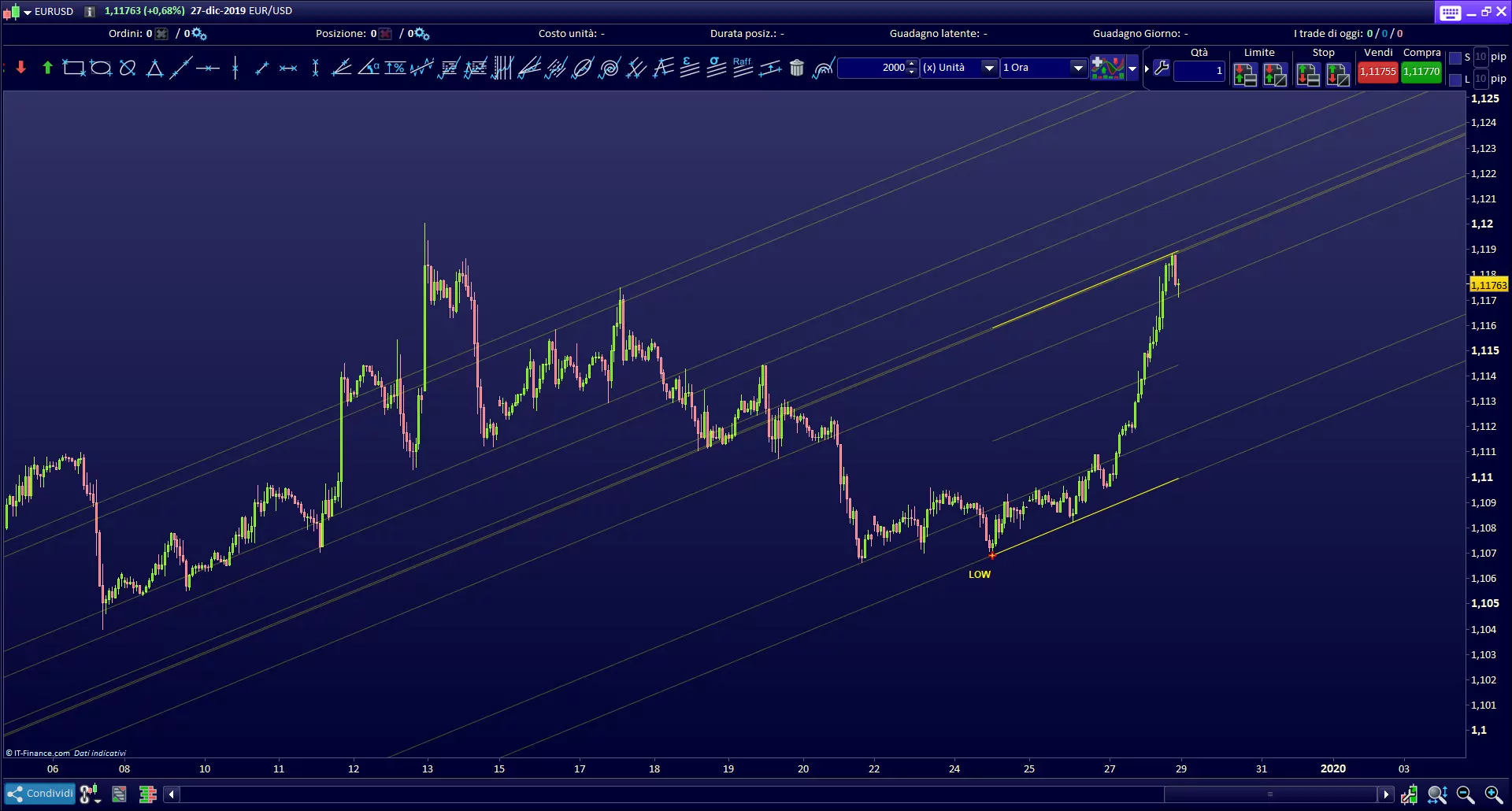This screenshot has height=811, width=1512.
Task: Click the horizontal scrollbar left arrow
Action: (171, 794)
